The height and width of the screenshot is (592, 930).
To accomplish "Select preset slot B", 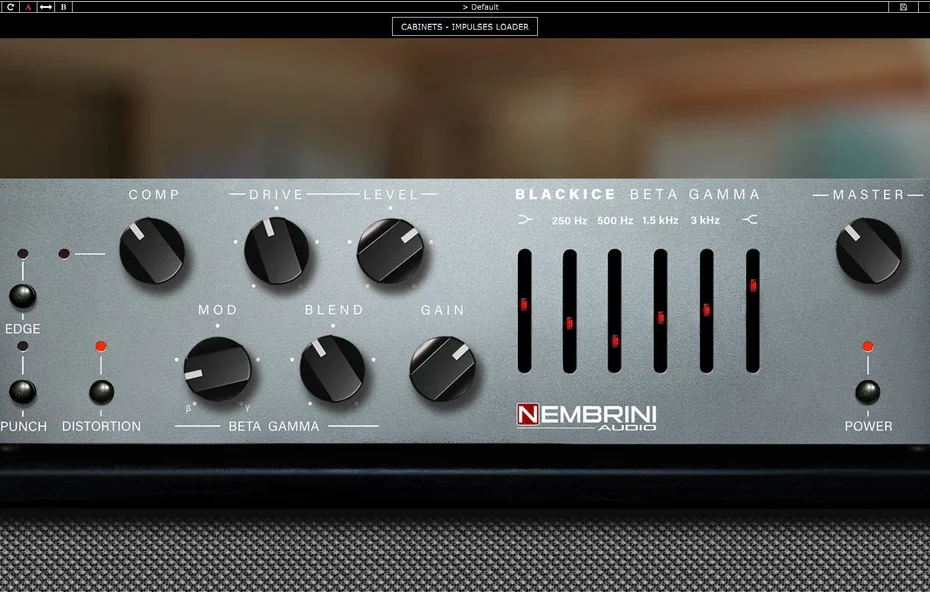I will click(x=64, y=7).
